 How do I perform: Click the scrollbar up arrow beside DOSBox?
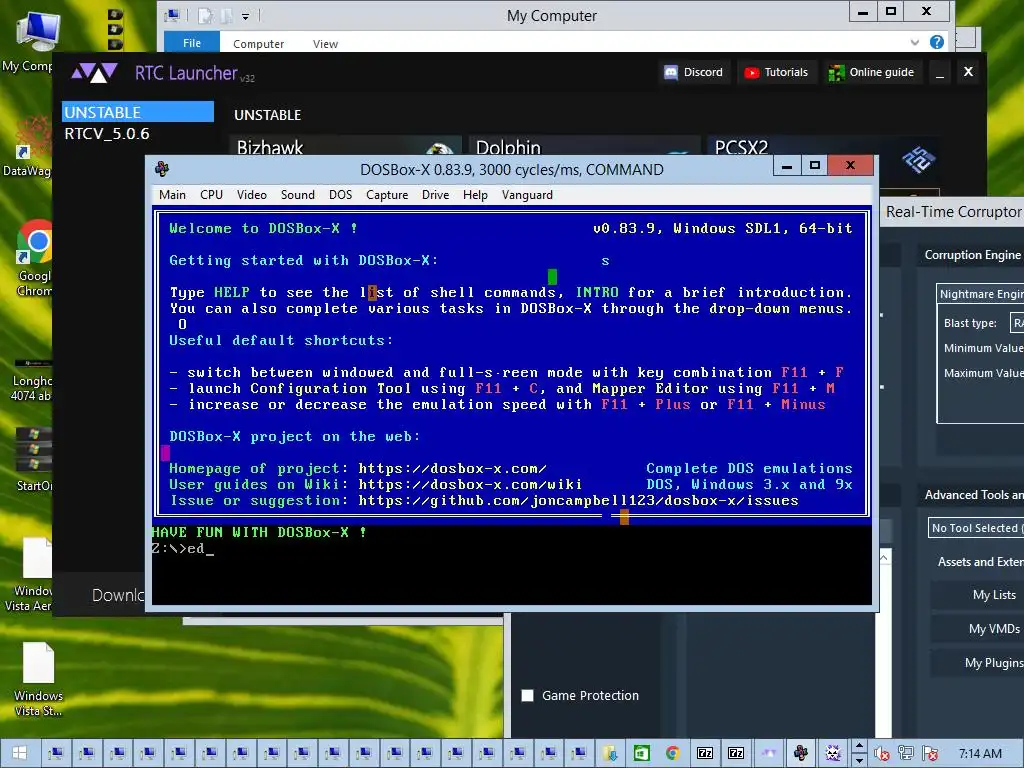pyautogui.click(x=884, y=557)
